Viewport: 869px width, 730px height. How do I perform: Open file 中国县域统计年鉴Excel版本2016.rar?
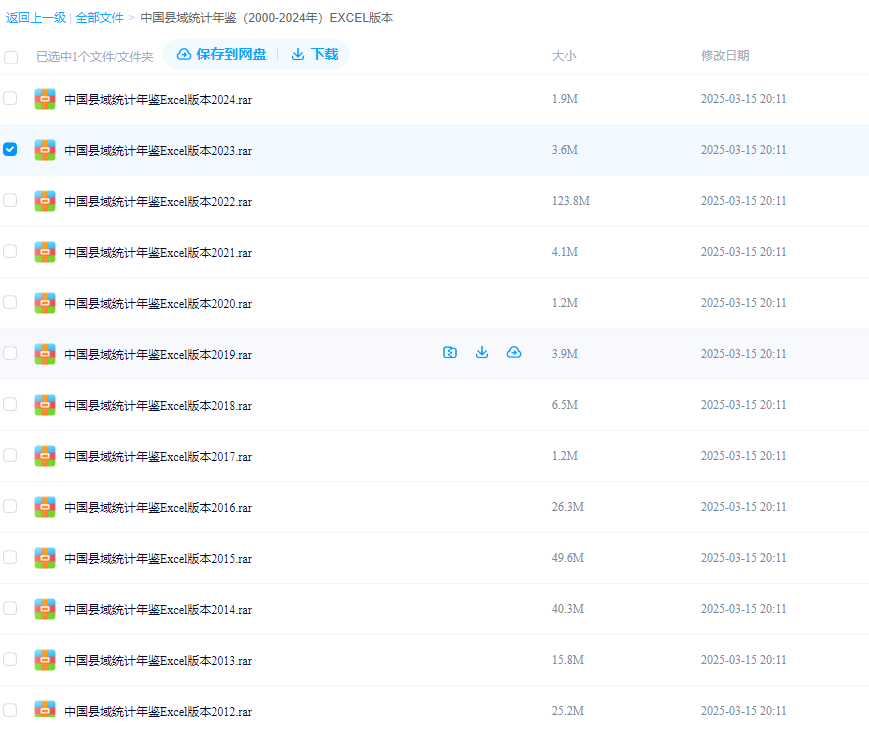158,508
